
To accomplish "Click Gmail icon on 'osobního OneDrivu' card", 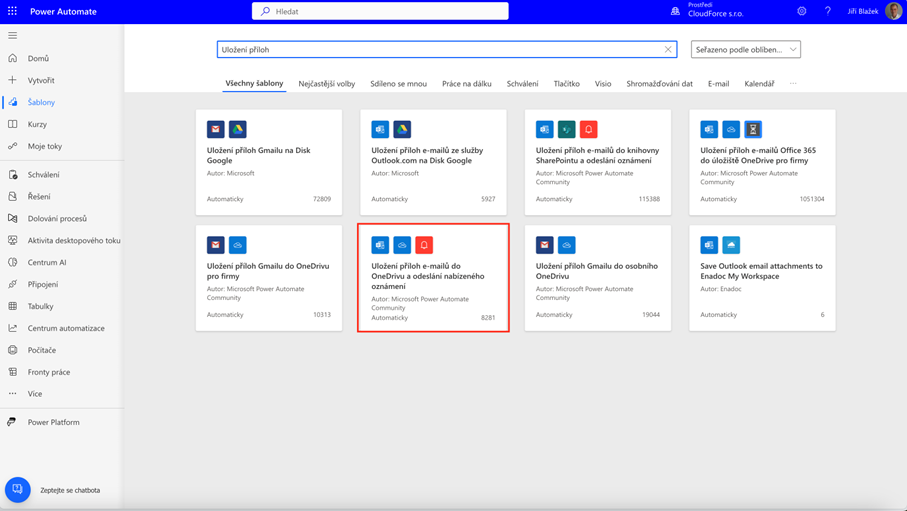I will click(x=544, y=245).
